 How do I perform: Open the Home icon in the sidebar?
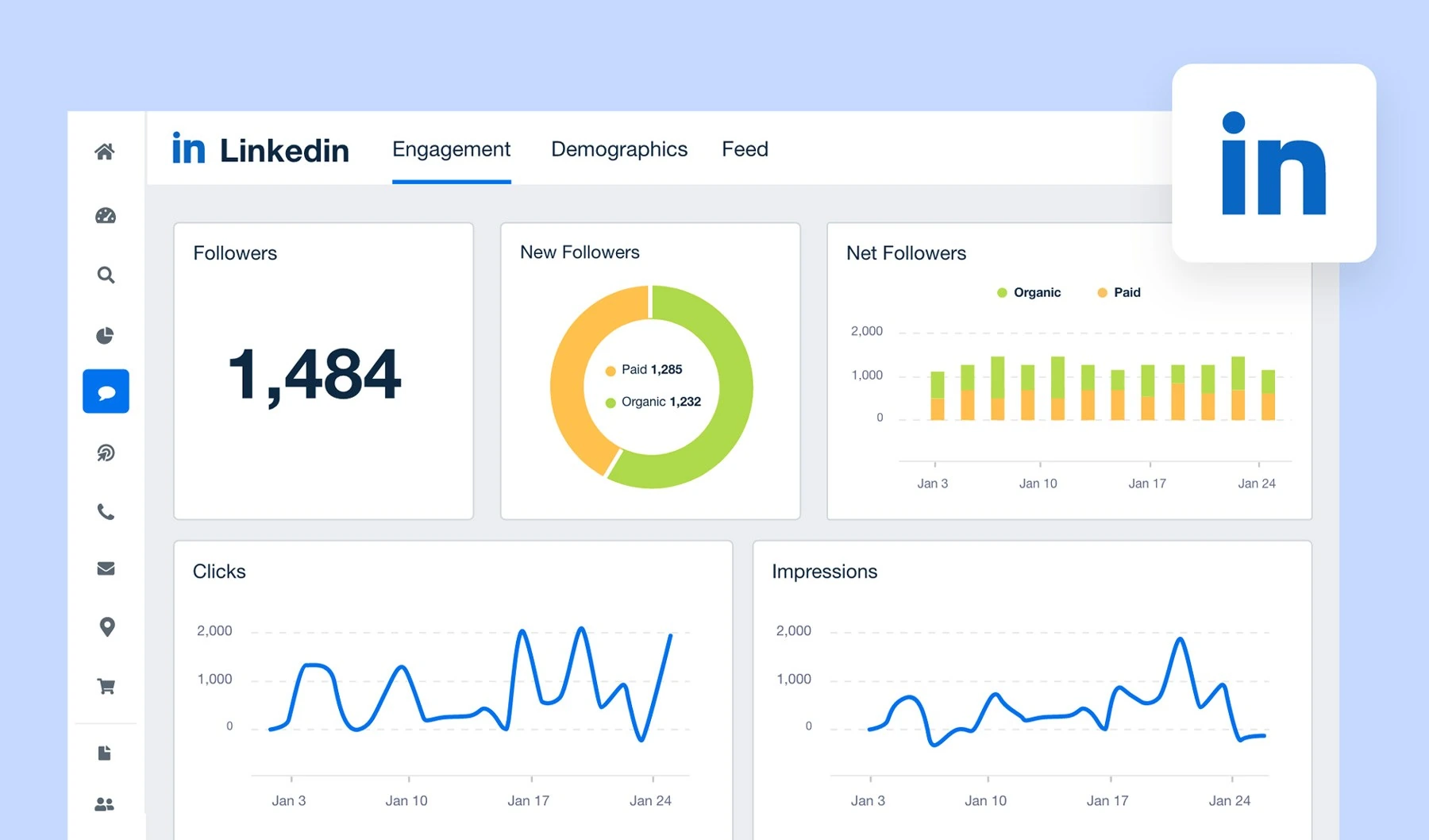pos(105,152)
